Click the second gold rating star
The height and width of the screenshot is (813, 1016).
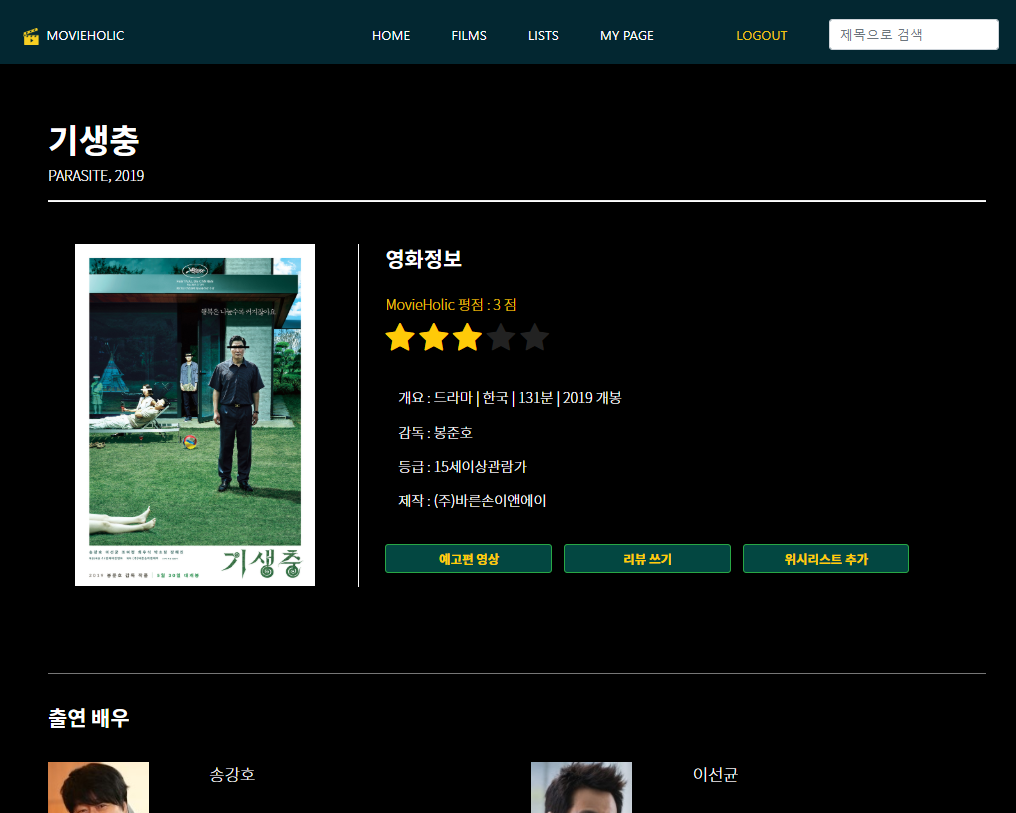tap(434, 338)
